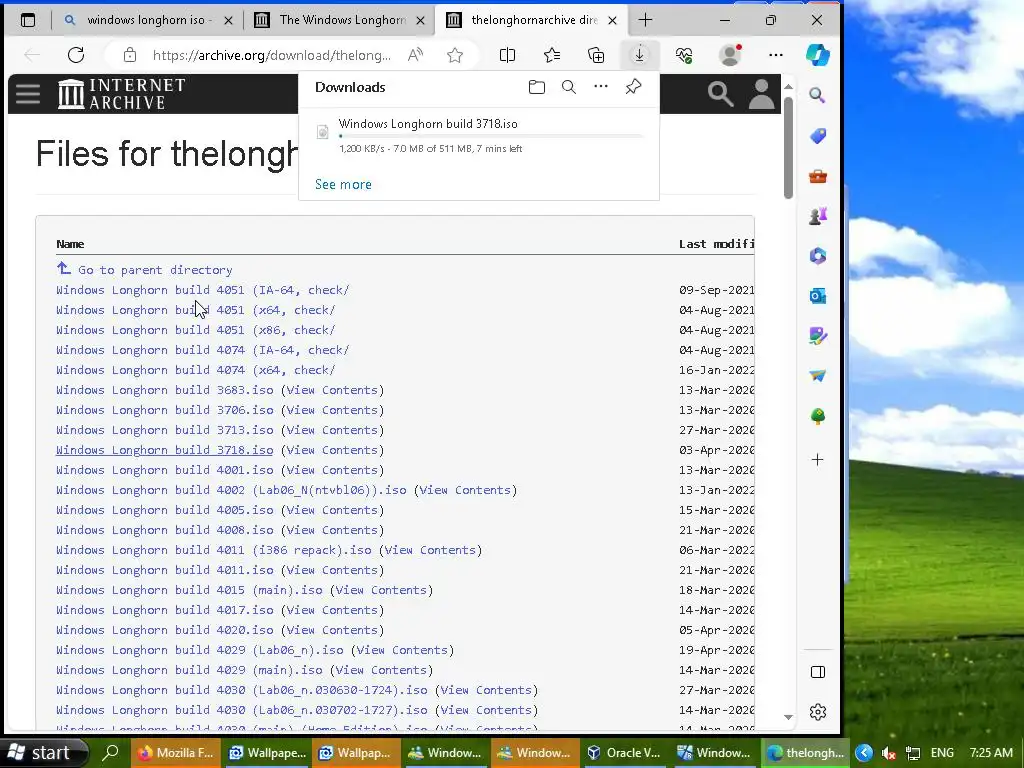Download build 4029 (Lab06_n).iso
The width and height of the screenshot is (1024, 768).
point(200,650)
